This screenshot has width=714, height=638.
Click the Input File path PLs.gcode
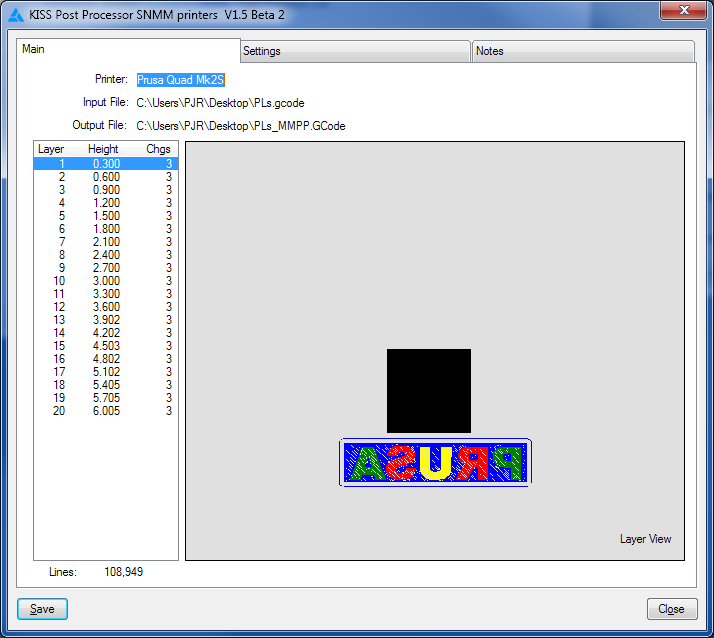tap(220, 103)
